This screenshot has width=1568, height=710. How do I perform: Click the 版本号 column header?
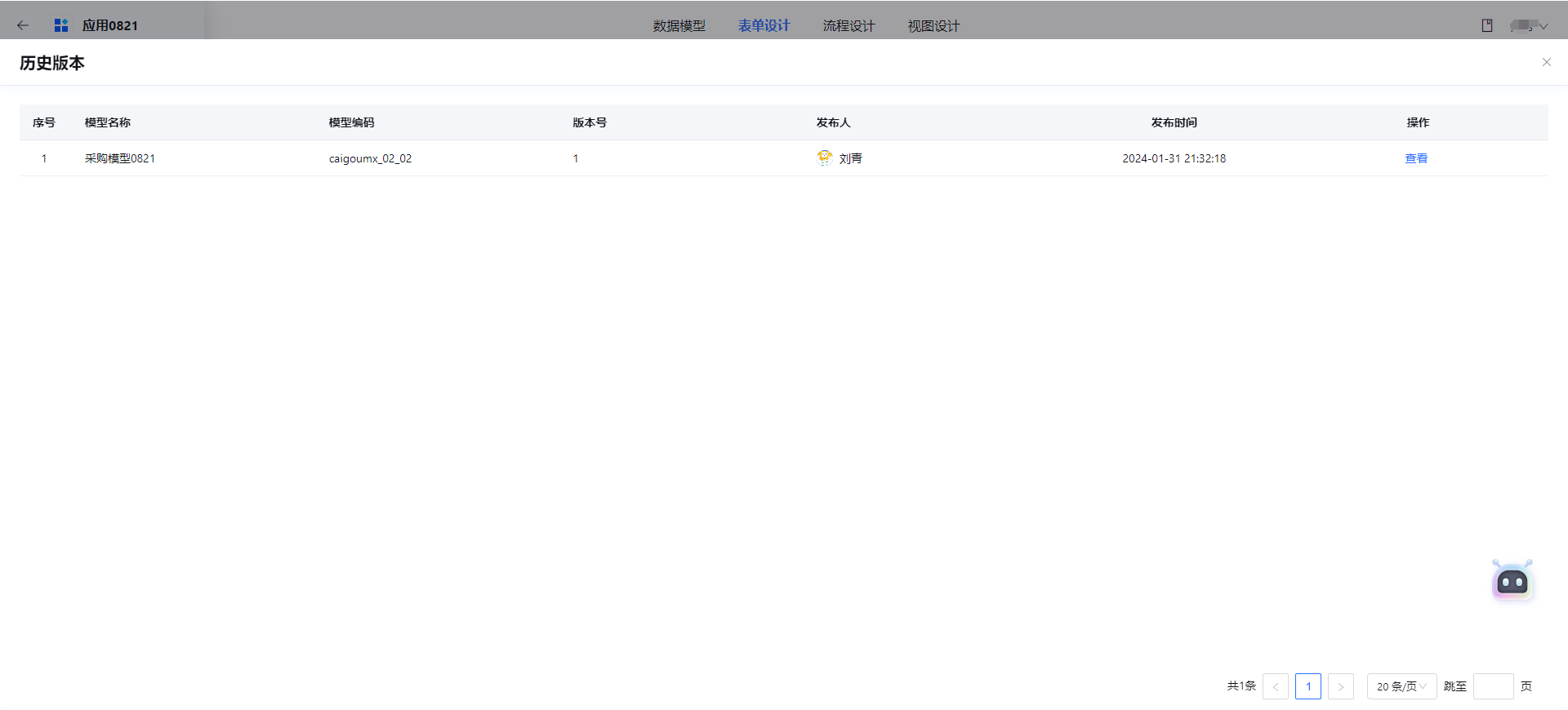click(x=590, y=122)
